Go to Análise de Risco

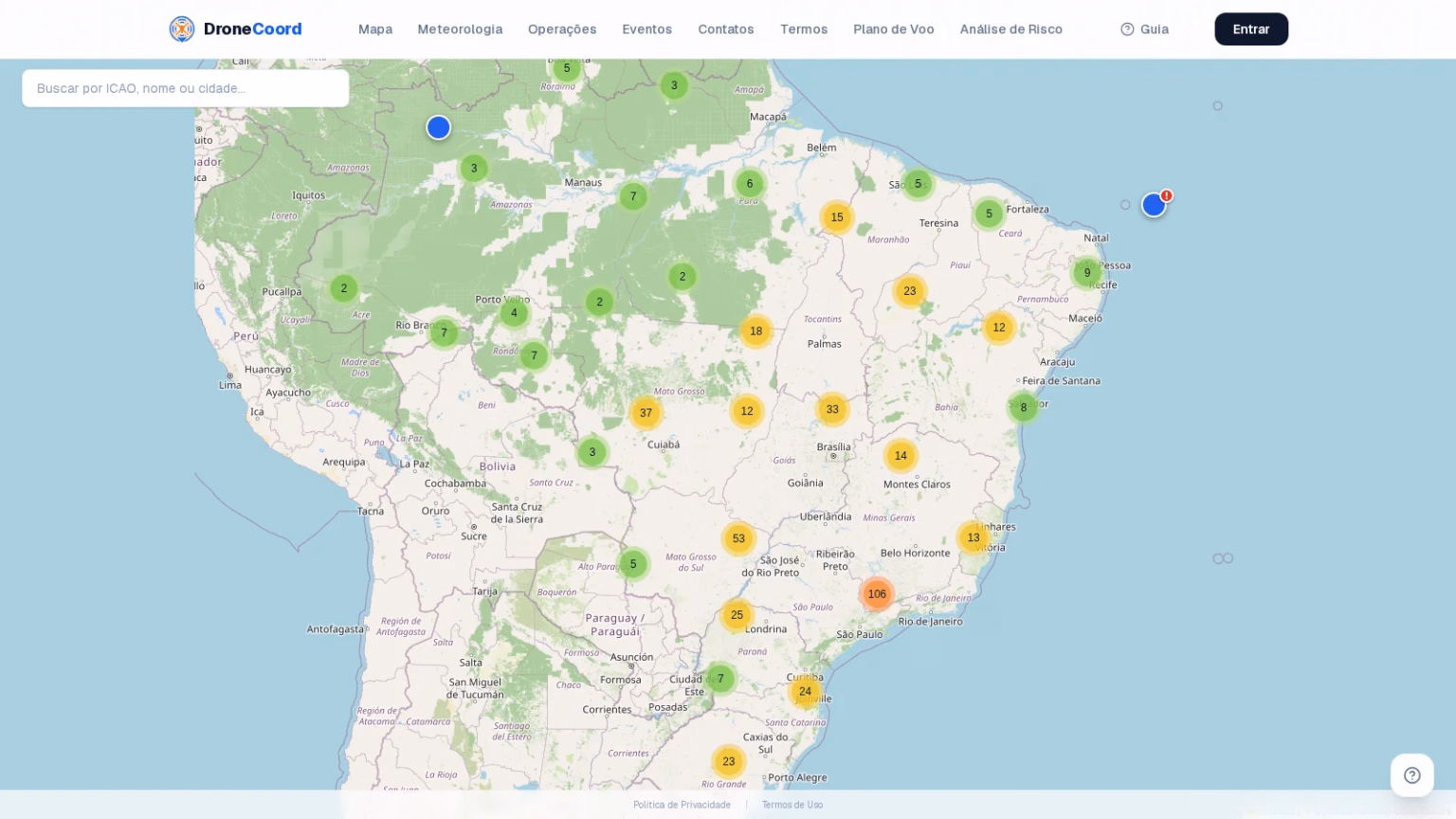[1011, 29]
